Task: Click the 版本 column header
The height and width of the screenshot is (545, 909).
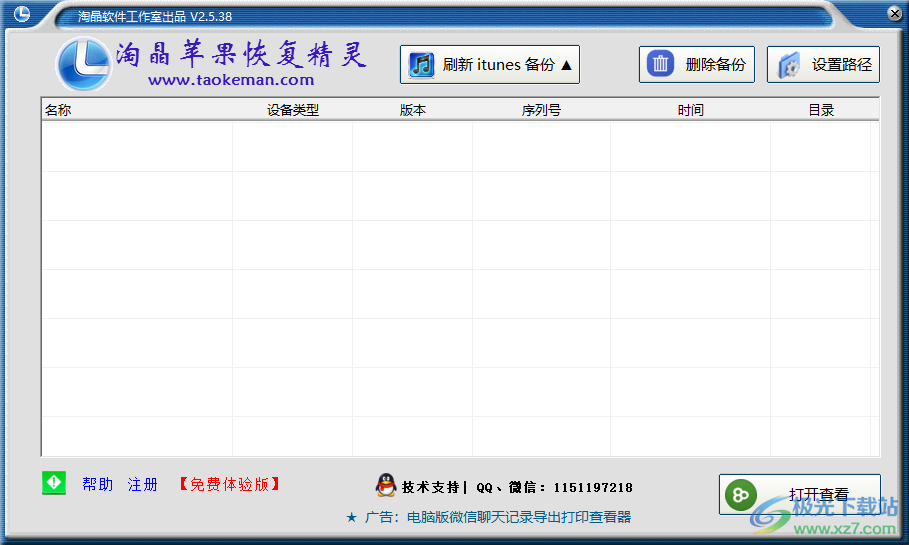Action: [x=413, y=110]
